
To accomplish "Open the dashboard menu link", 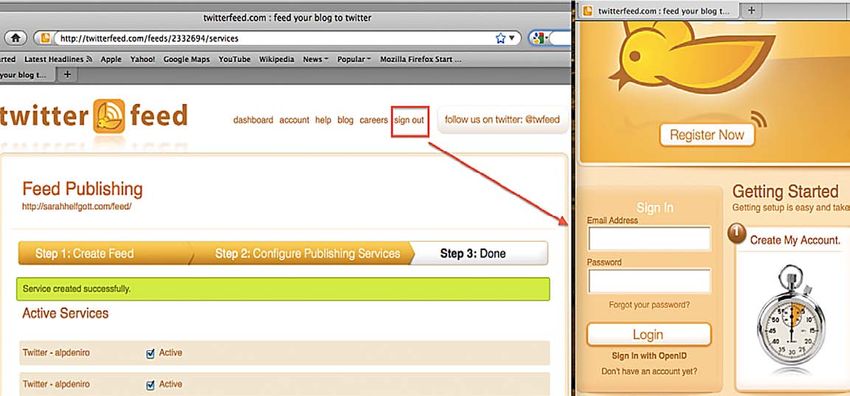I will click(253, 120).
